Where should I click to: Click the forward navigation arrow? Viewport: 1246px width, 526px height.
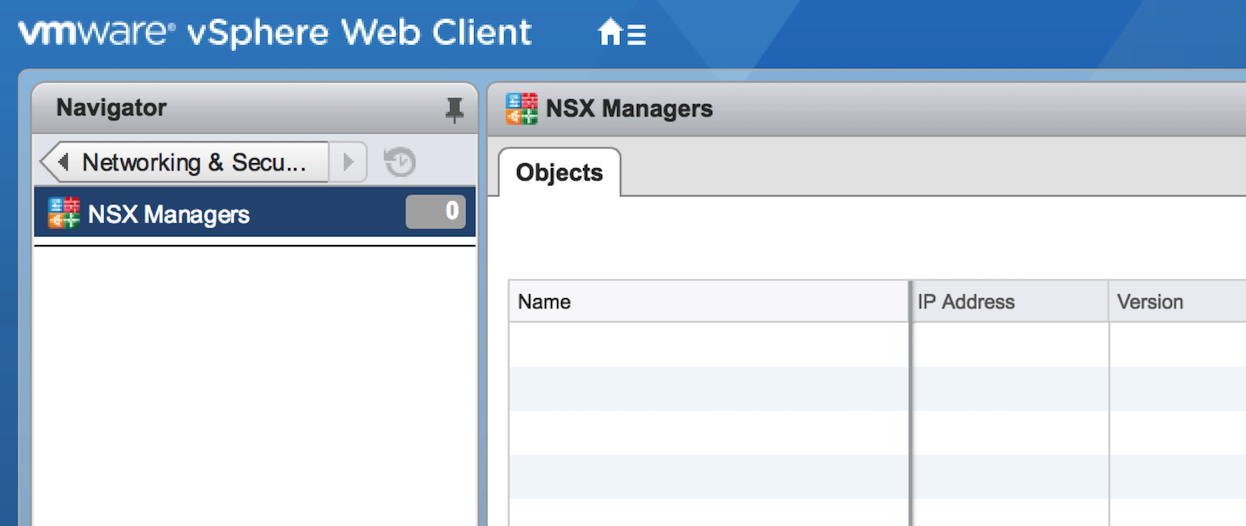[x=348, y=162]
